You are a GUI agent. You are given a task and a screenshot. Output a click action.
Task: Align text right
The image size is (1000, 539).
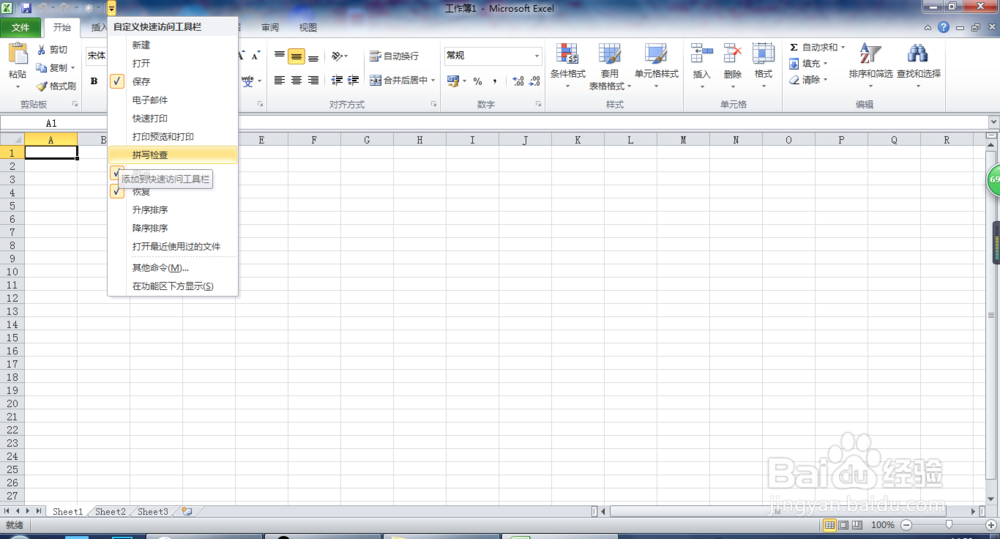313,80
